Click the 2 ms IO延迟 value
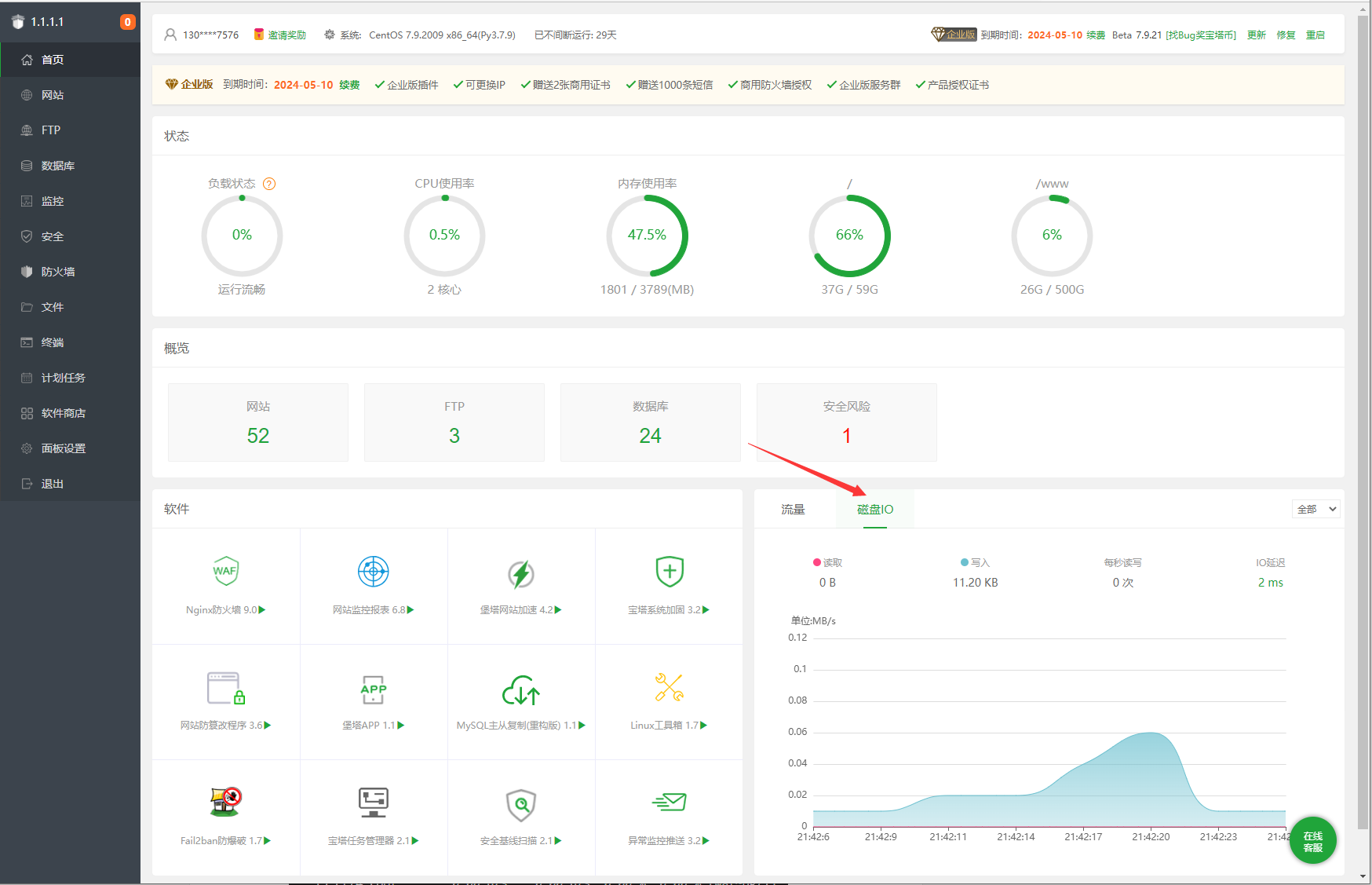The image size is (1372, 885). [1271, 583]
